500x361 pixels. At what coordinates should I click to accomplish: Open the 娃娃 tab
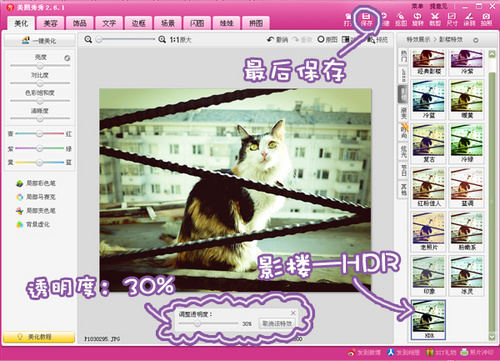(226, 23)
